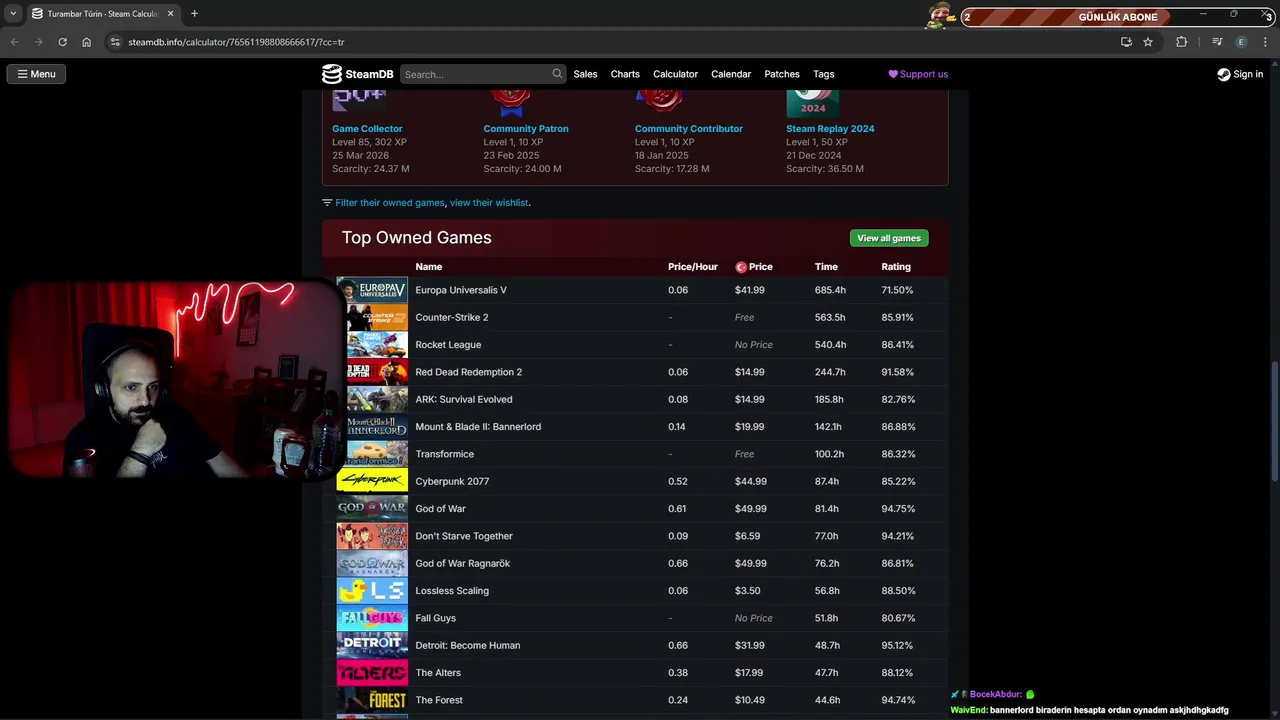Screen dimensions: 1280x720
Task: Click the Fall Guys game thumbnail
Action: 372,618
